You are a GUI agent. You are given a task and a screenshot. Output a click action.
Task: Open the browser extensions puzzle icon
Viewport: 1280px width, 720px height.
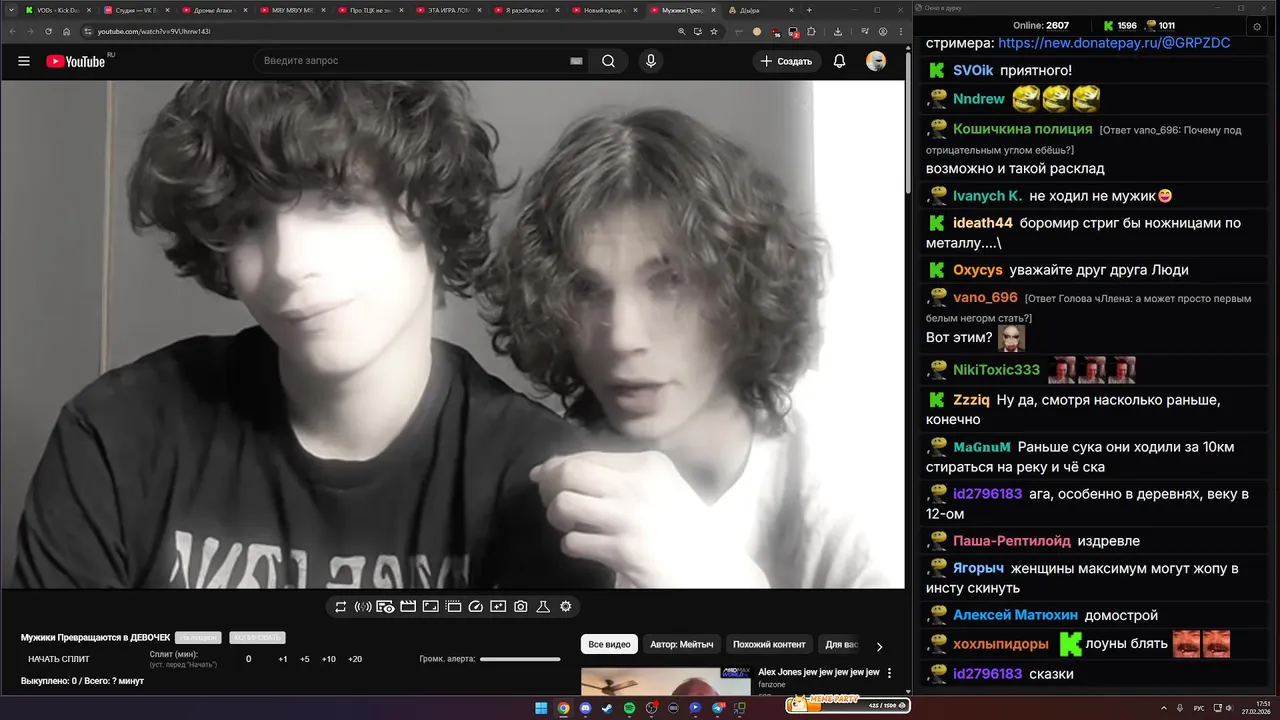810,31
